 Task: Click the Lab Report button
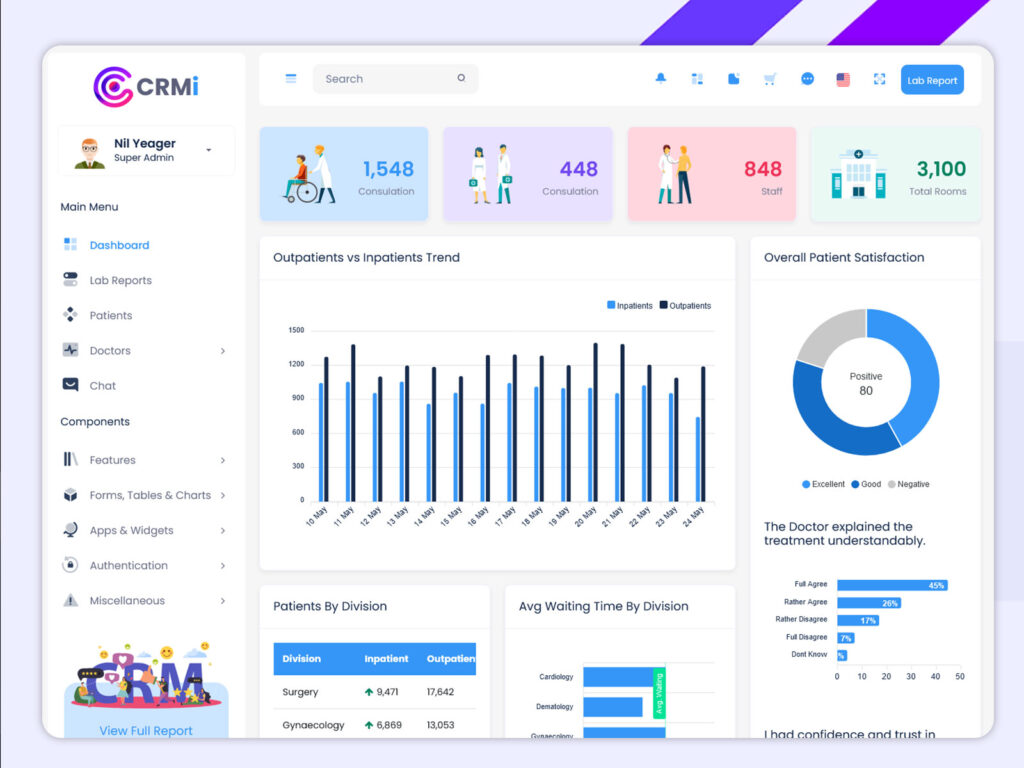[x=931, y=80]
